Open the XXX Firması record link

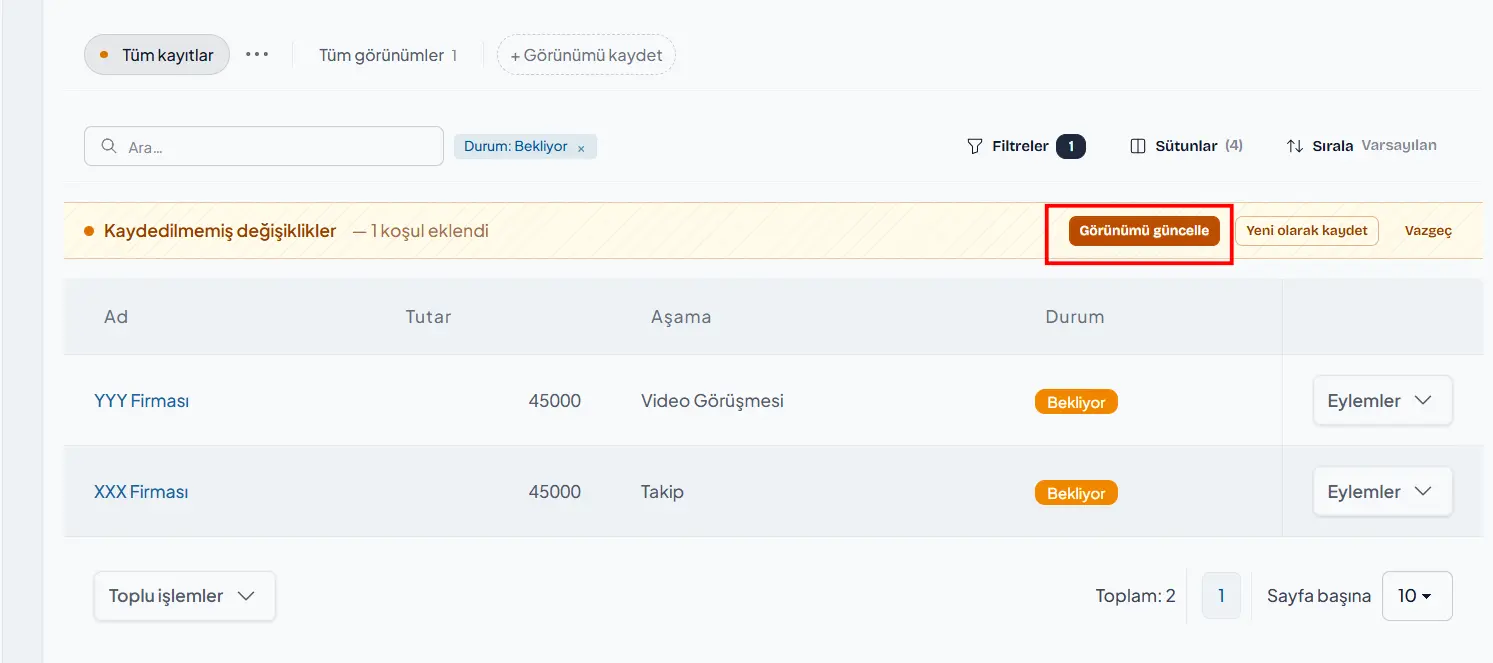pyautogui.click(x=141, y=492)
